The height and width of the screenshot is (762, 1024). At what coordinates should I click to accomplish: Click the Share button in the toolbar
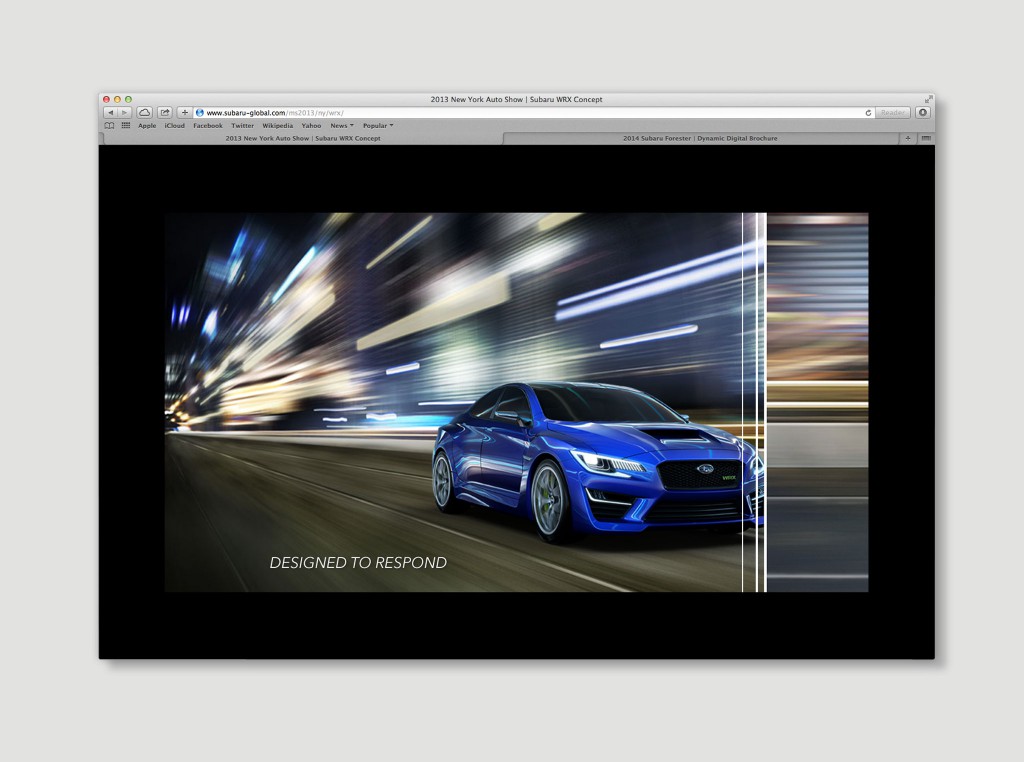point(165,113)
